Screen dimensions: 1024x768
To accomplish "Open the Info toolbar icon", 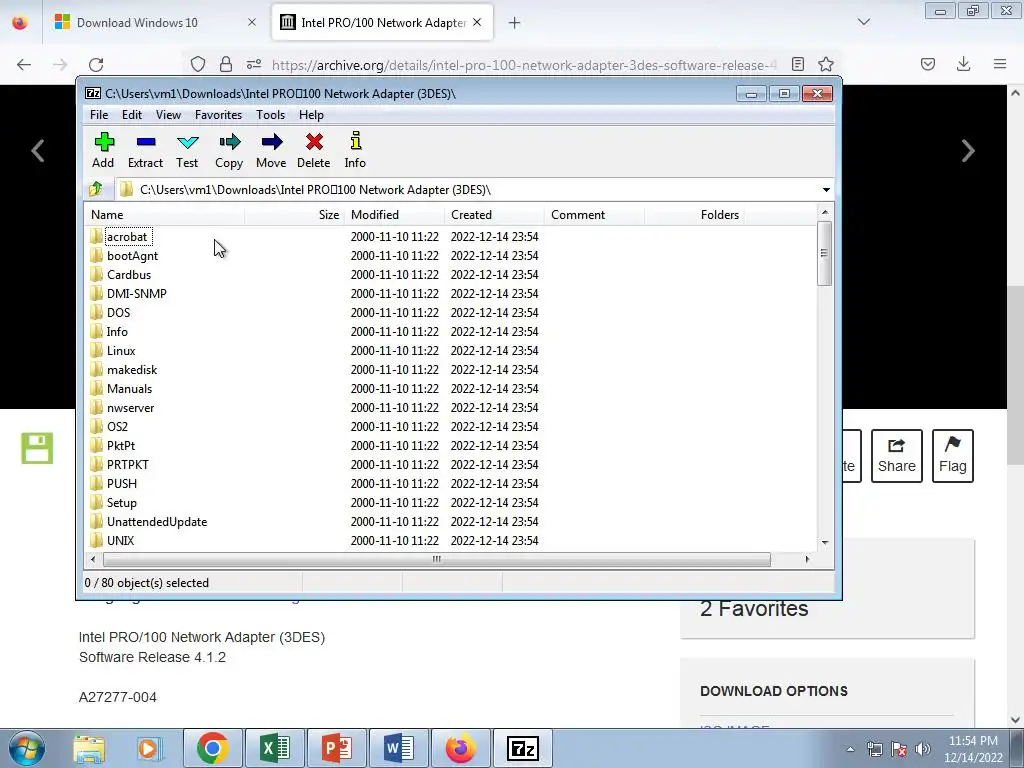I will point(355,150).
